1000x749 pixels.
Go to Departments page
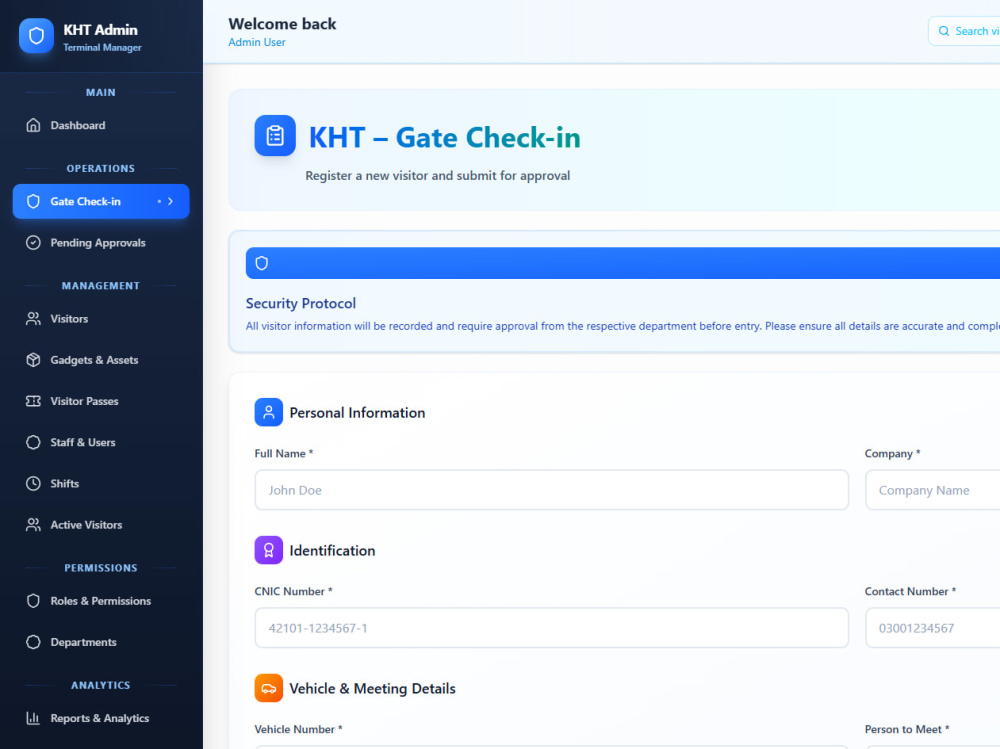(x=101, y=642)
